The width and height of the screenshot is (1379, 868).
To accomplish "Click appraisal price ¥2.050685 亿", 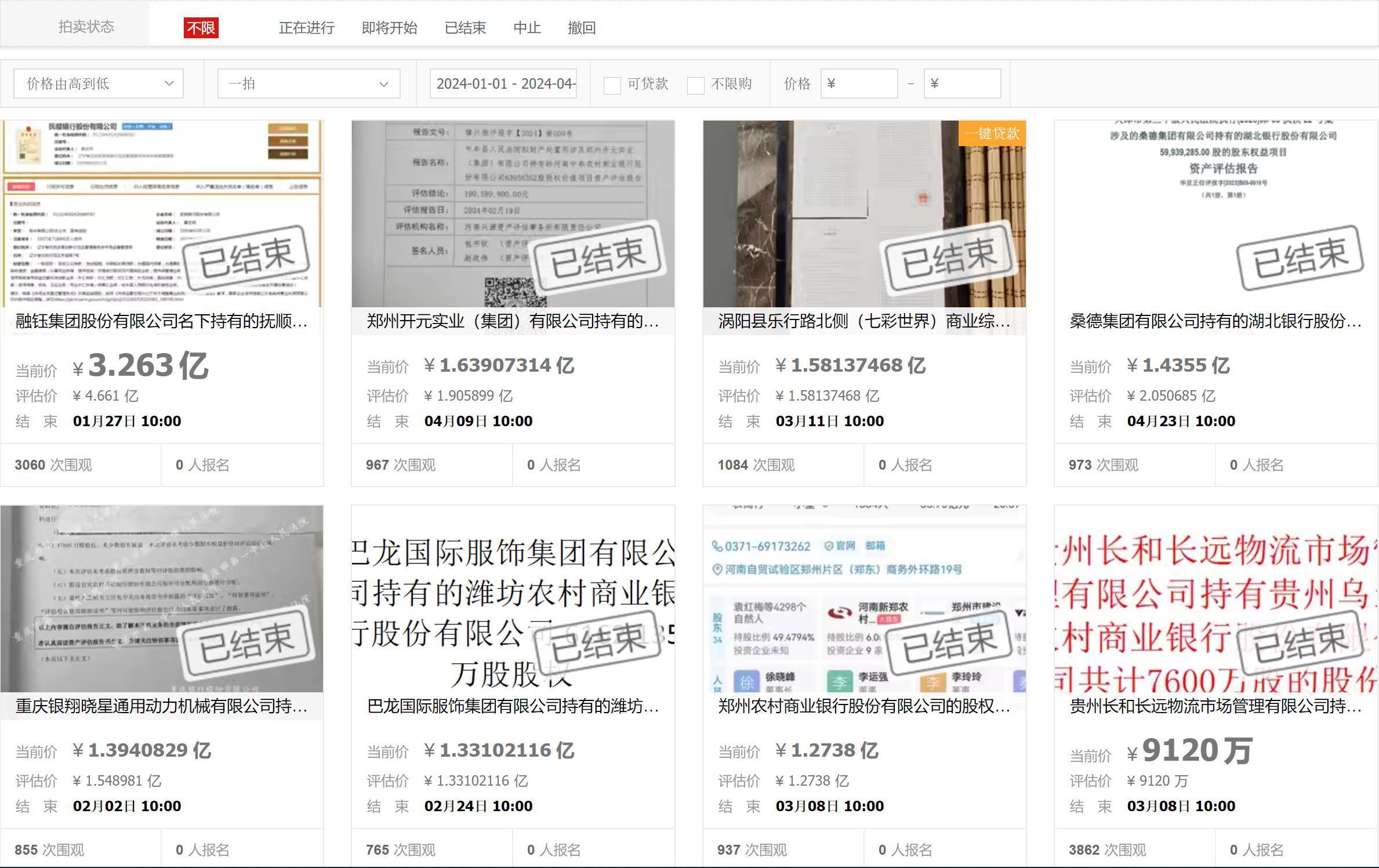I will click(x=1171, y=396).
